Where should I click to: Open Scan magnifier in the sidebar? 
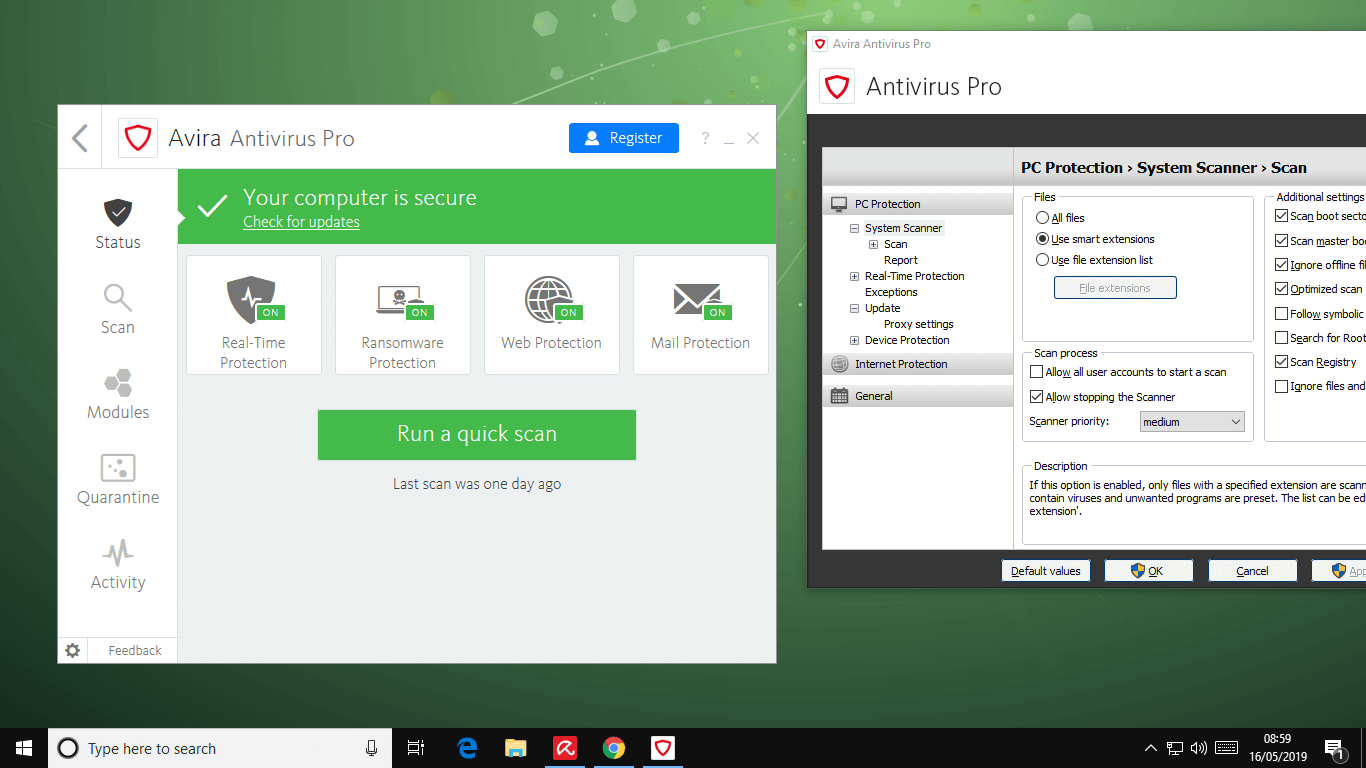click(118, 297)
